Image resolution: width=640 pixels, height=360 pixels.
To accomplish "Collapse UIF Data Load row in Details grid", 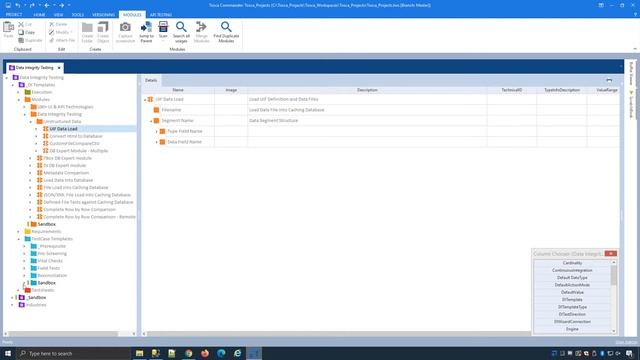I will click(145, 100).
